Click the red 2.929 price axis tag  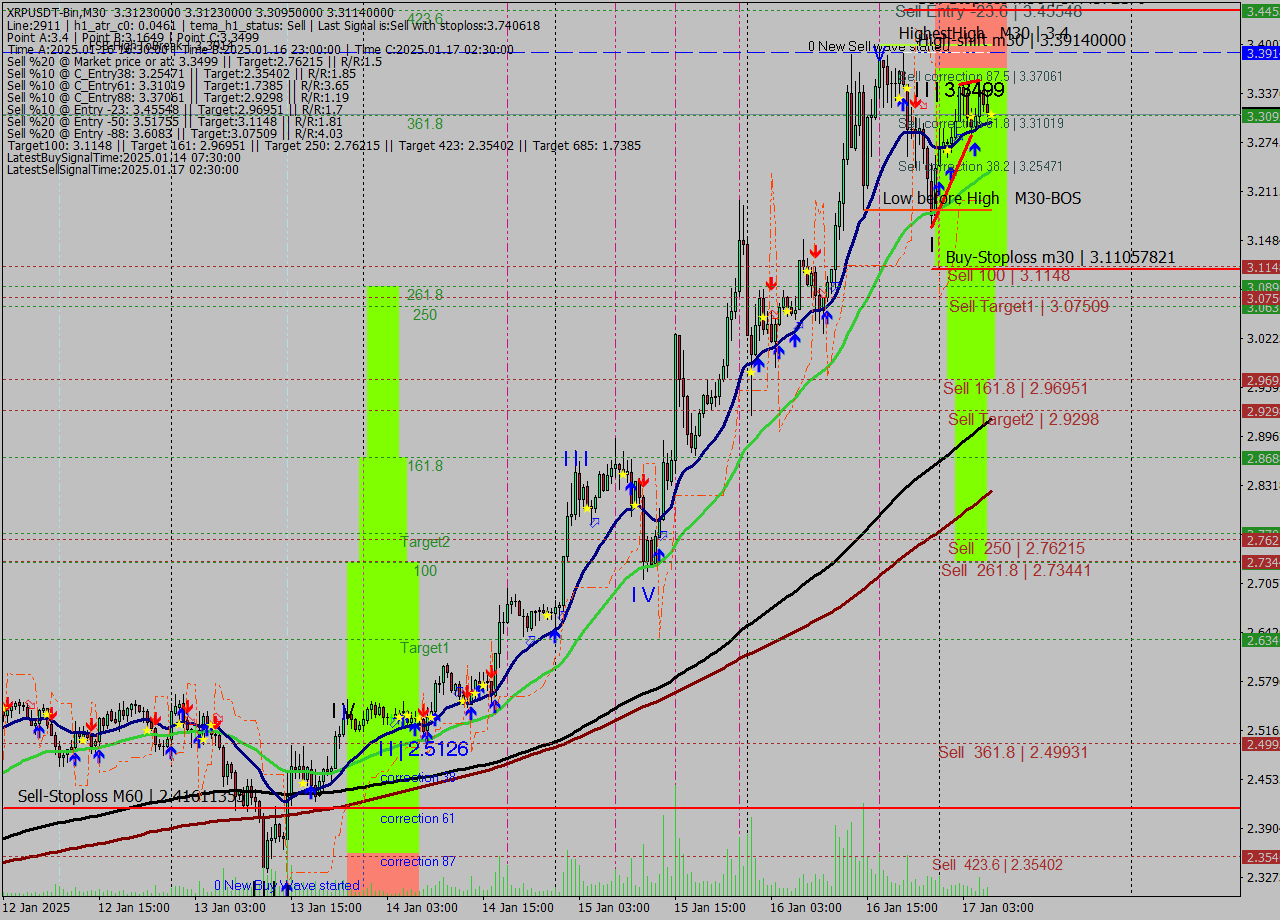[1261, 412]
